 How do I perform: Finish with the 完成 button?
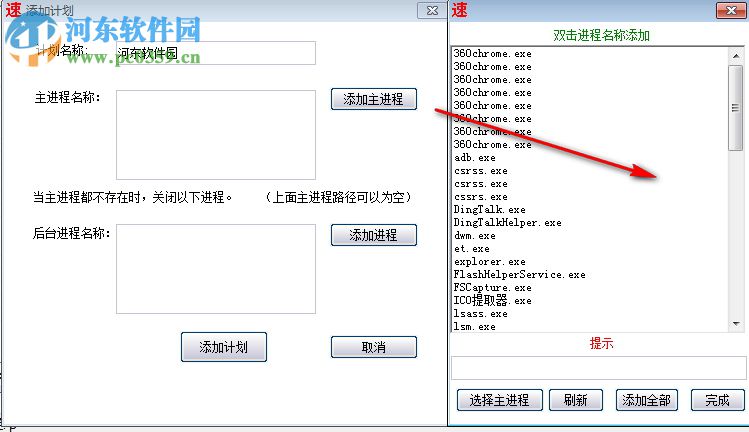point(717,400)
